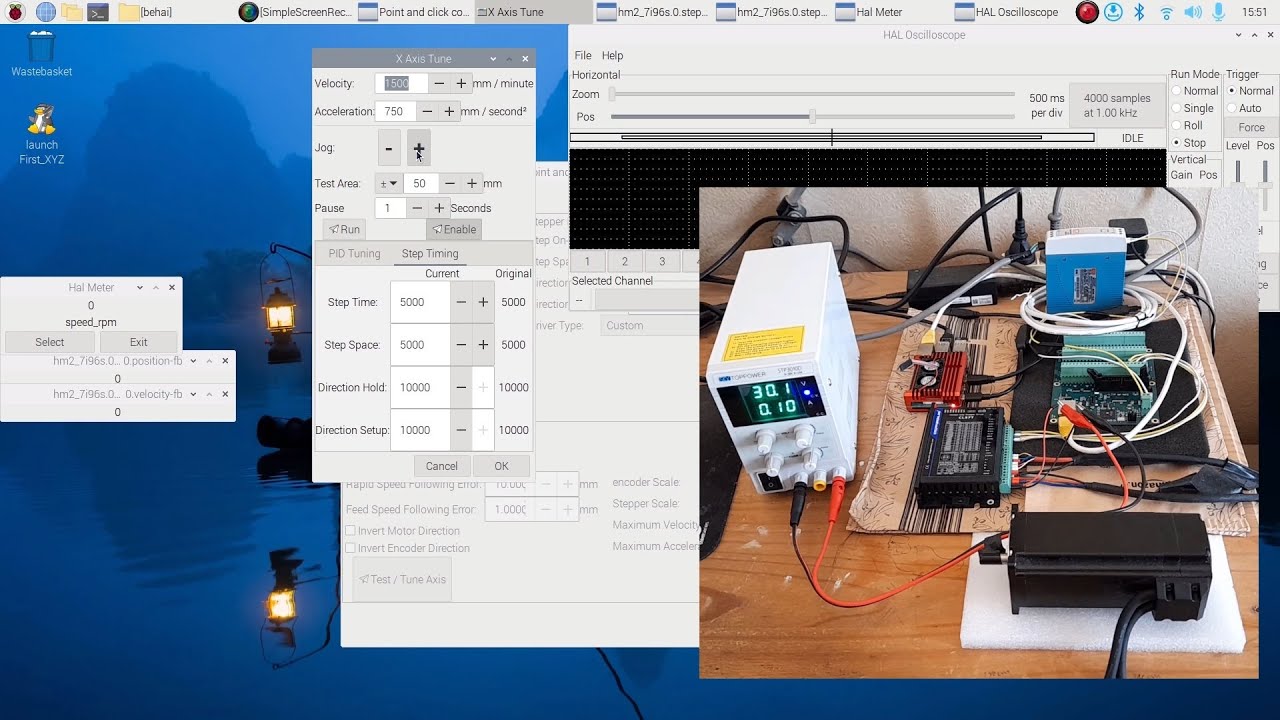Click Cancel in X Axis Tune

(x=442, y=466)
